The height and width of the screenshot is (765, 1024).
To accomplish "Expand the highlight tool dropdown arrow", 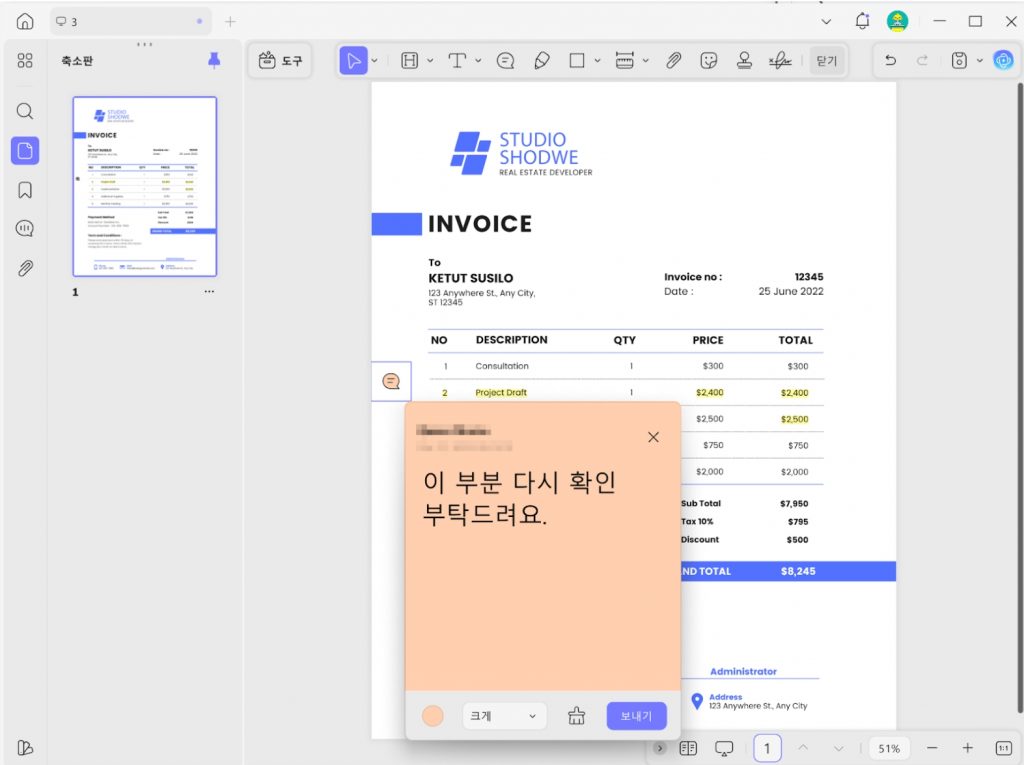I will point(430,61).
